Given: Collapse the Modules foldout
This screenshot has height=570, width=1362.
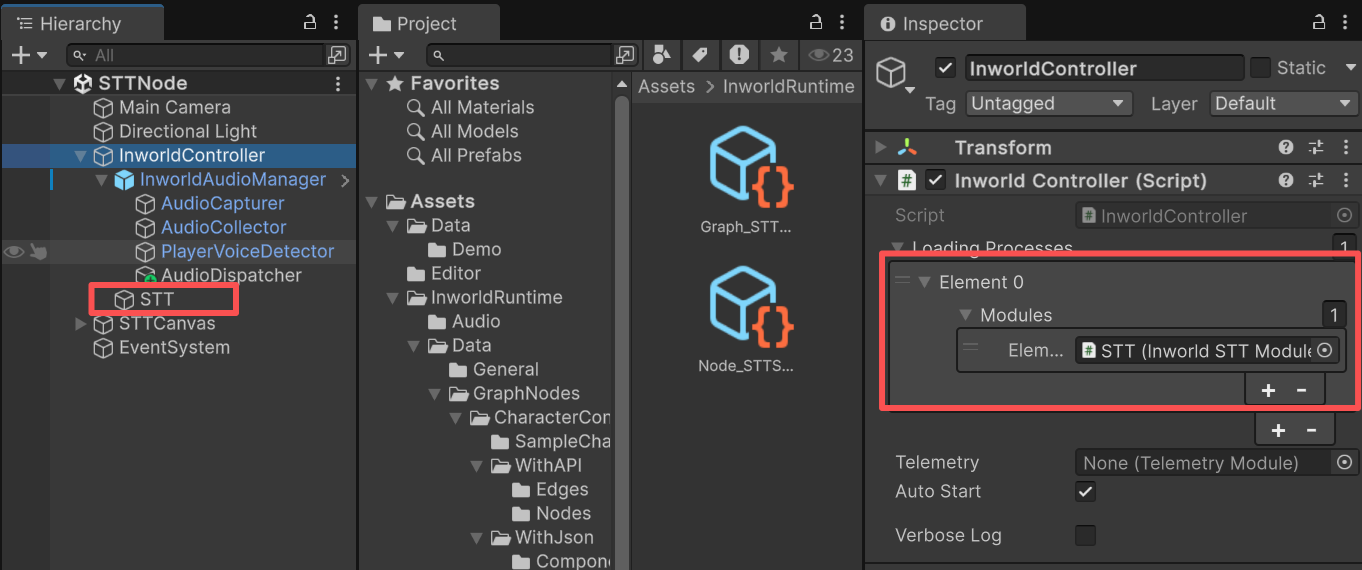Looking at the screenshot, I should 966,315.
